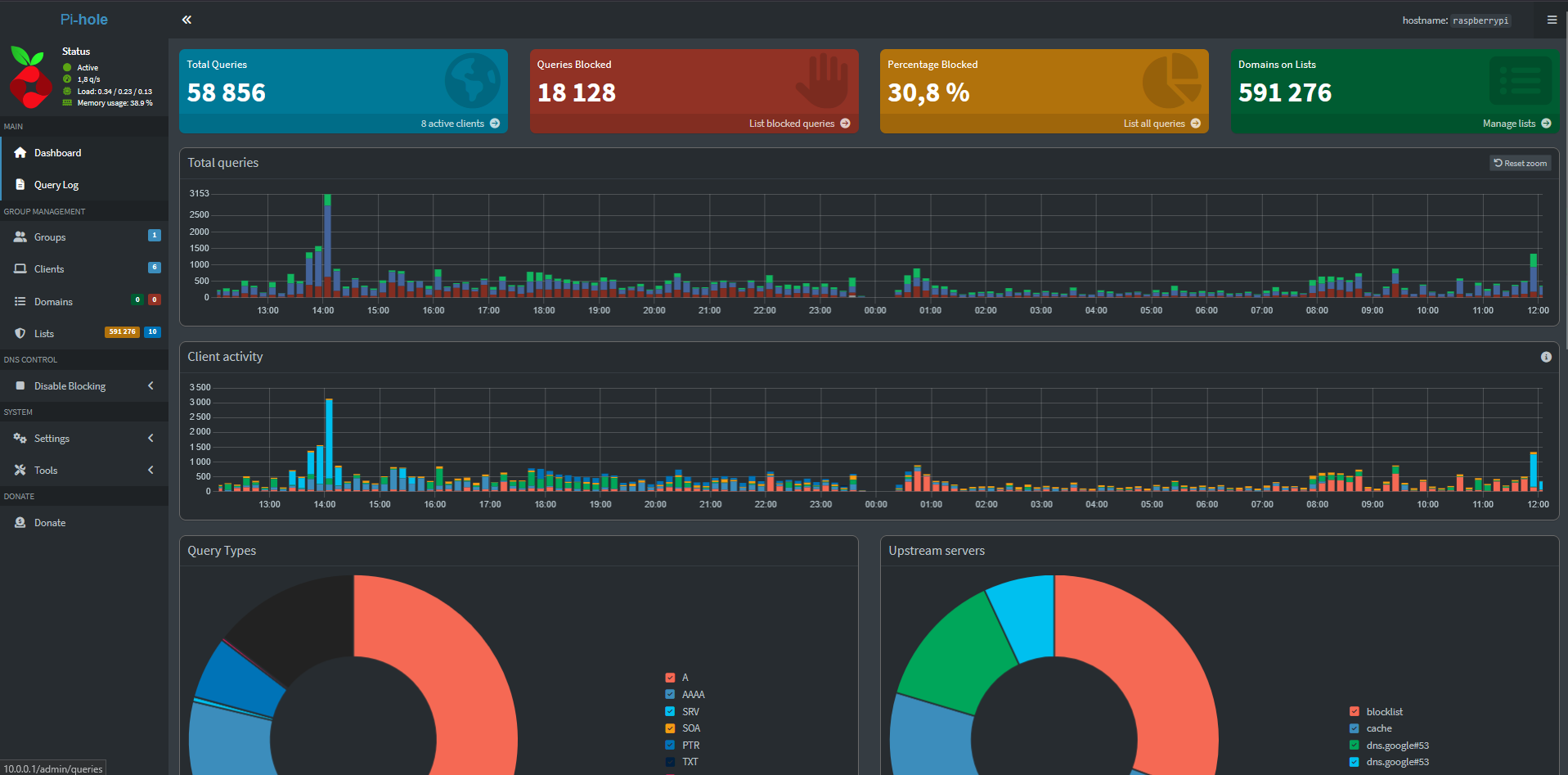Toggle the blocklist legend checkbox

1354,712
